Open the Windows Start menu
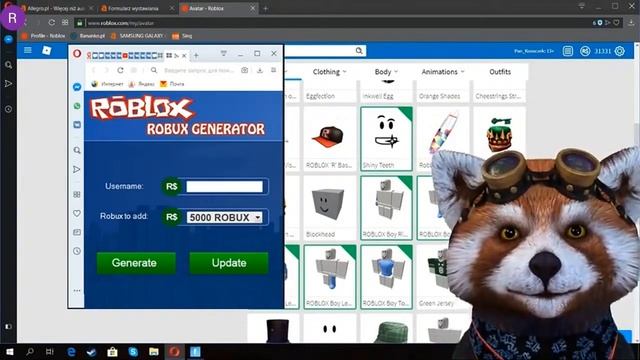Viewport: 640px width, 360px height. pos(9,351)
